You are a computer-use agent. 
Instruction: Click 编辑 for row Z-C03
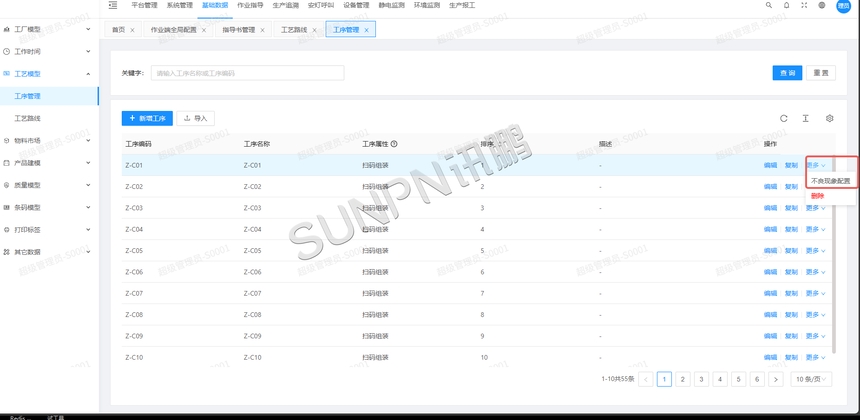(771, 208)
